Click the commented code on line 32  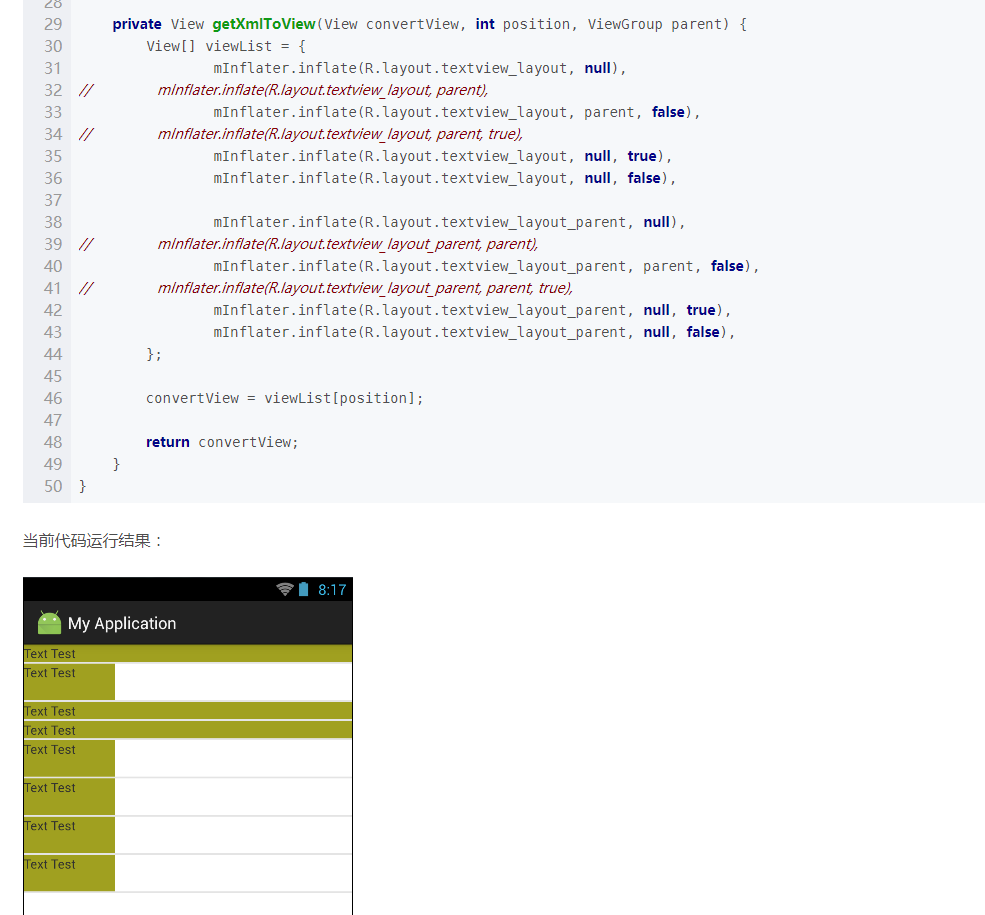point(323,90)
